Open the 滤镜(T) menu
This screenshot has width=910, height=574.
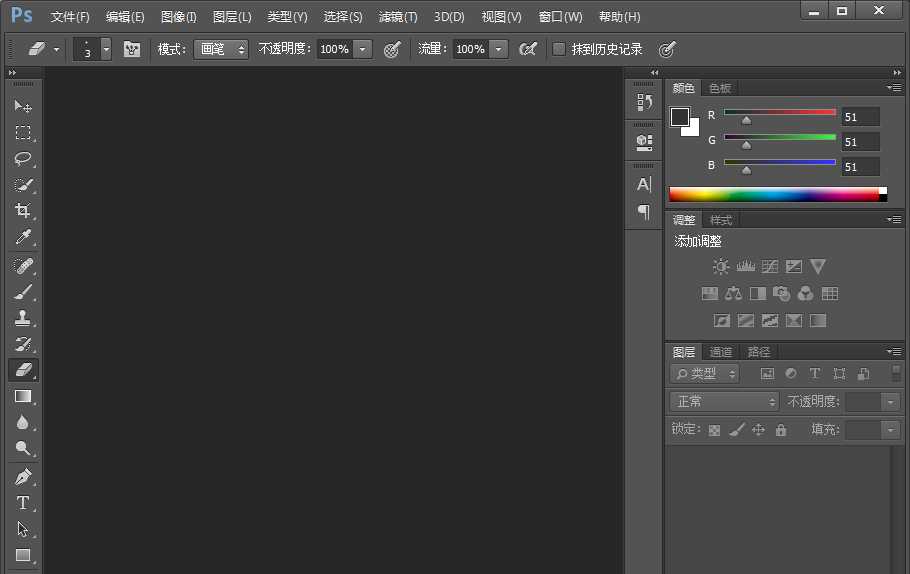click(398, 17)
